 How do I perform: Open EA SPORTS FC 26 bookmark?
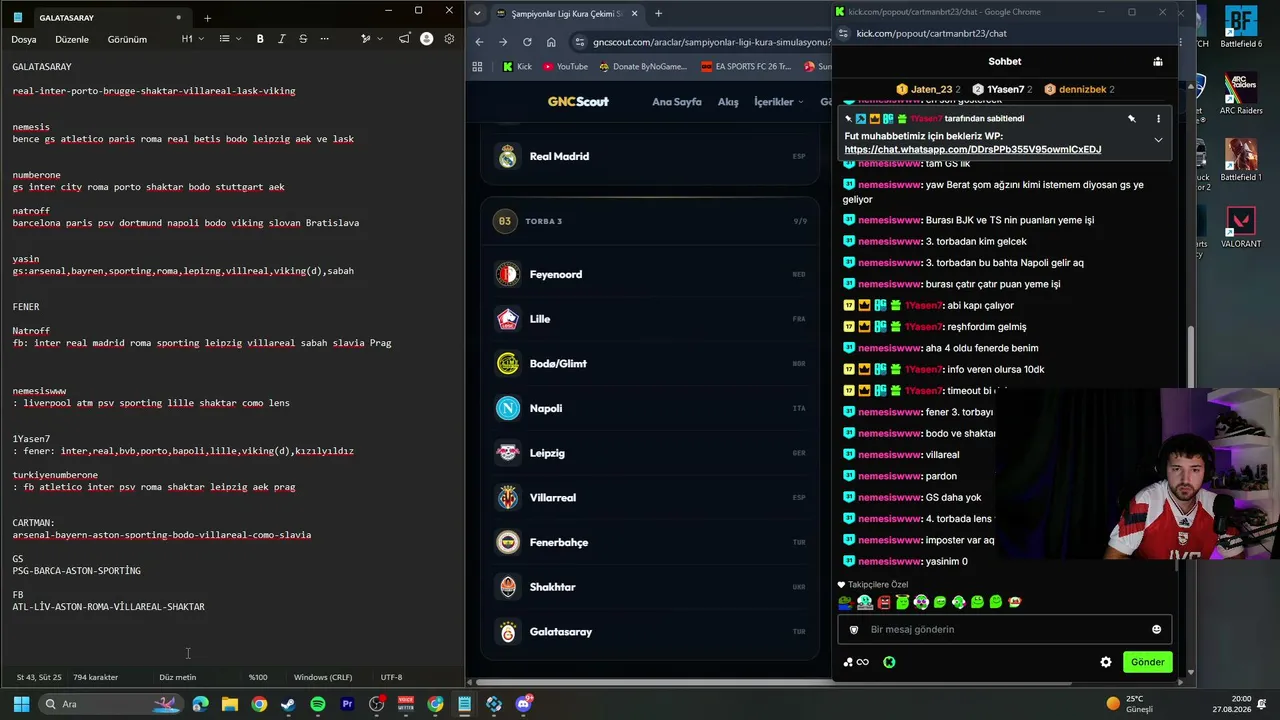click(x=746, y=67)
